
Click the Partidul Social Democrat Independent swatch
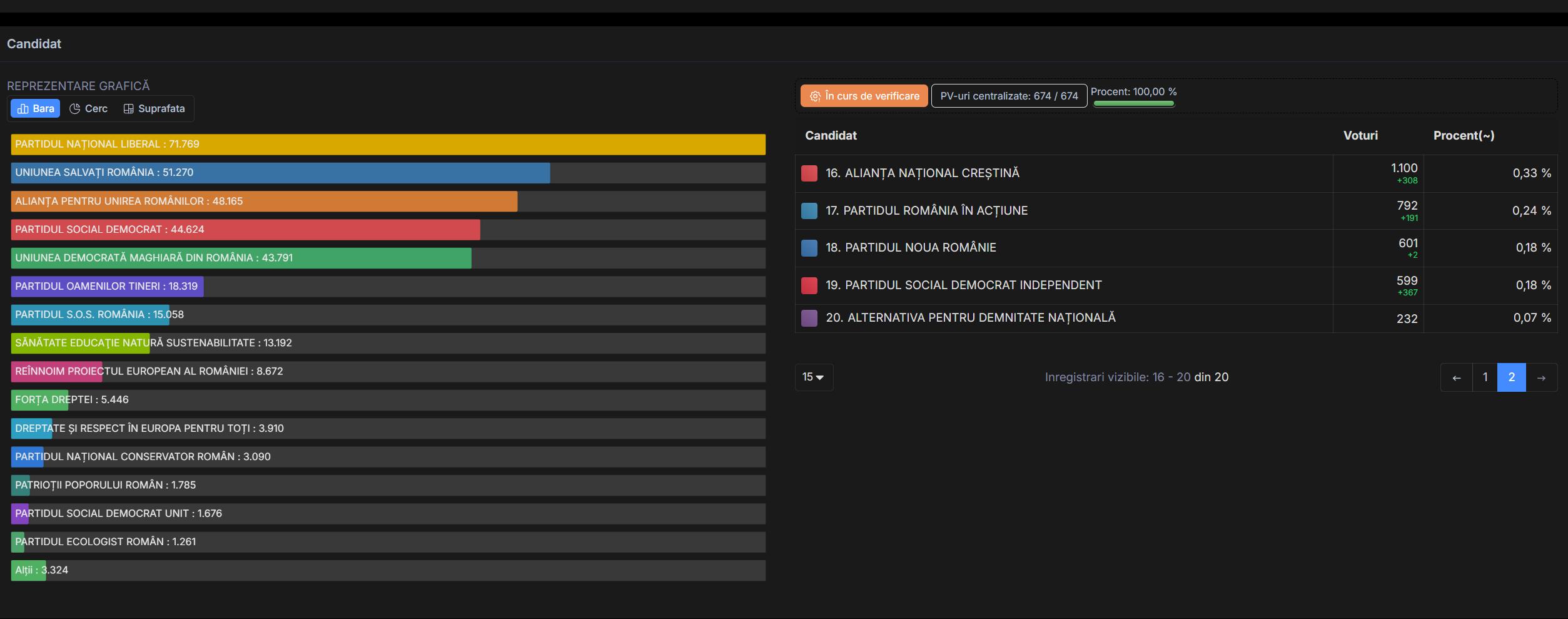pos(809,285)
